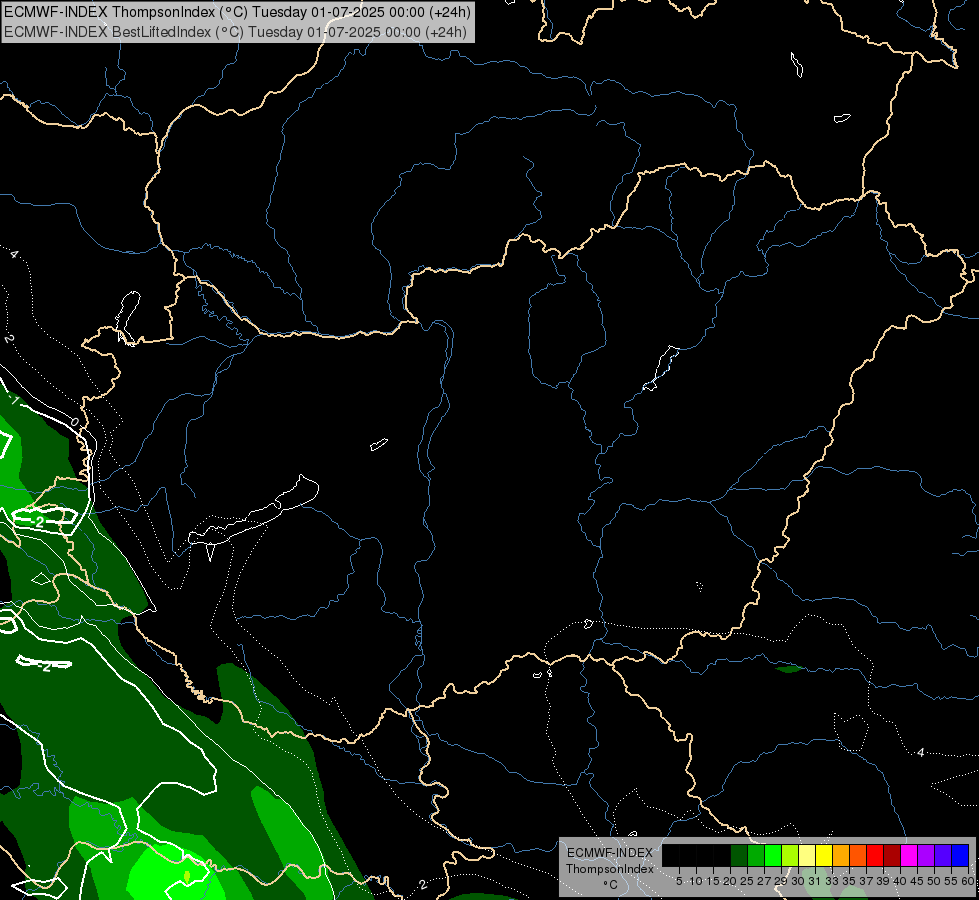The height and width of the screenshot is (900, 979).
Task: Click the BestLiftedIndex title line in the header
Action: tap(235, 32)
